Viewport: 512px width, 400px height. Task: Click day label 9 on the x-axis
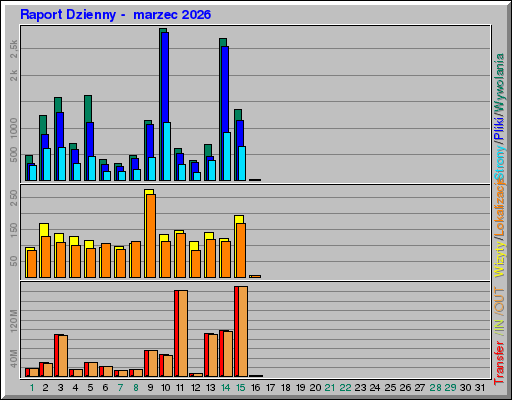(150, 388)
